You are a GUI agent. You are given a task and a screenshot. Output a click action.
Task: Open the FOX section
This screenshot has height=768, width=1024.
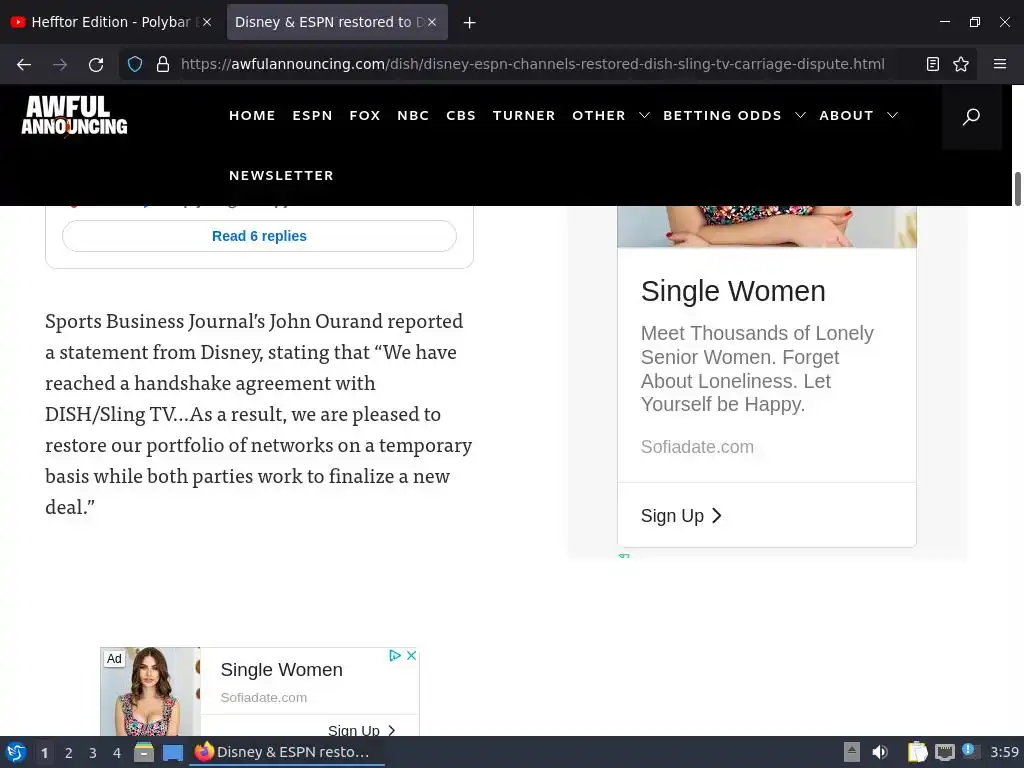pyautogui.click(x=364, y=116)
